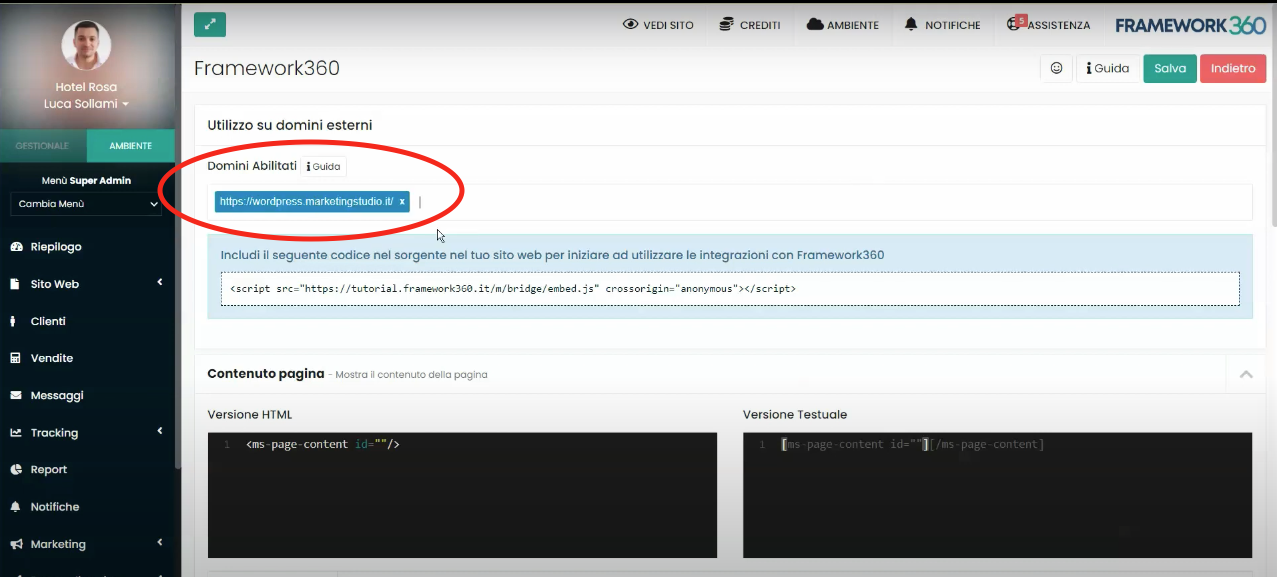Click the Indietro button
Viewport: 1277px width, 577px height.
[1232, 68]
